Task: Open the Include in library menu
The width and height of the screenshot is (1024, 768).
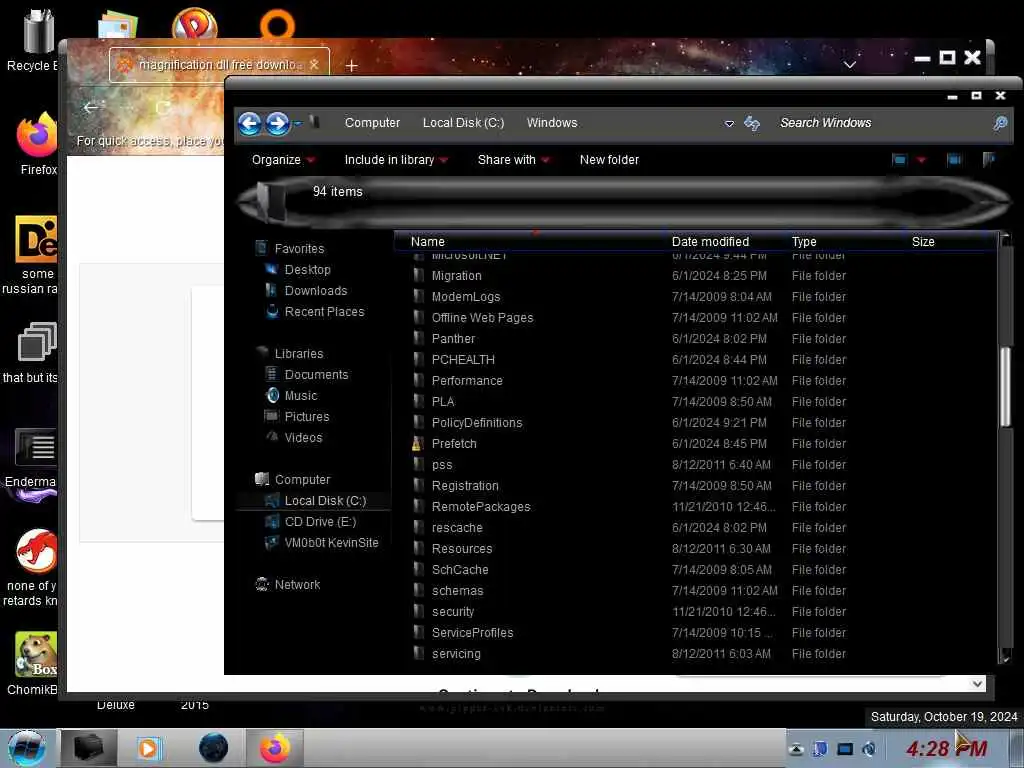Action: [396, 160]
